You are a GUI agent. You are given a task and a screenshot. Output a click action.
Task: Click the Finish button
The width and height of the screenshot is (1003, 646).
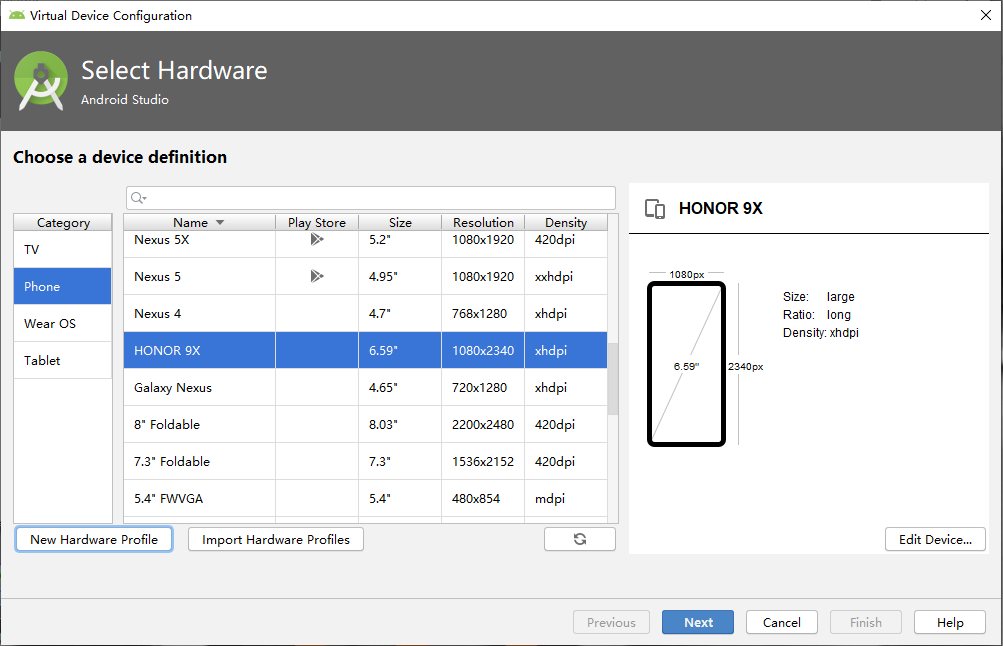[865, 622]
